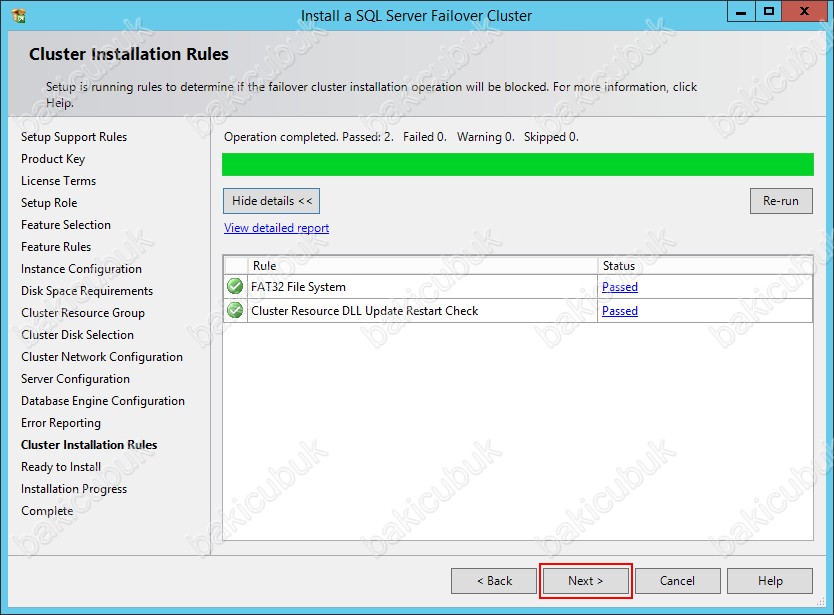Click green check icon for FAT32 File System
834x615 pixels.
[235, 286]
